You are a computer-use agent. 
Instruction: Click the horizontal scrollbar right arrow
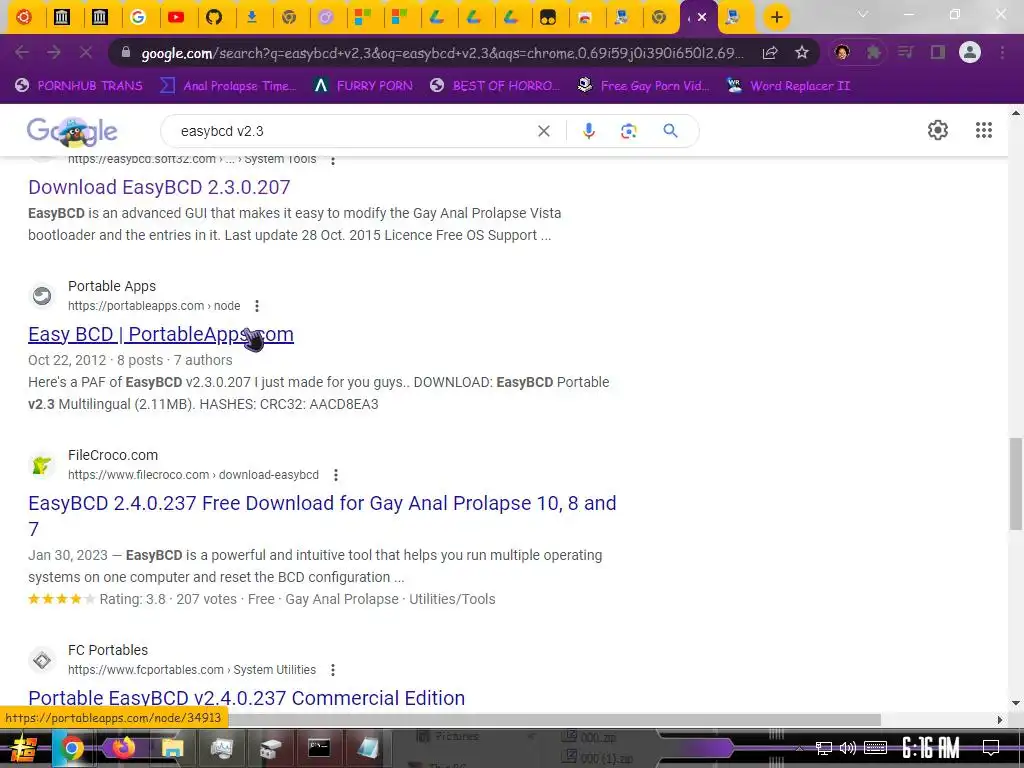click(1000, 720)
